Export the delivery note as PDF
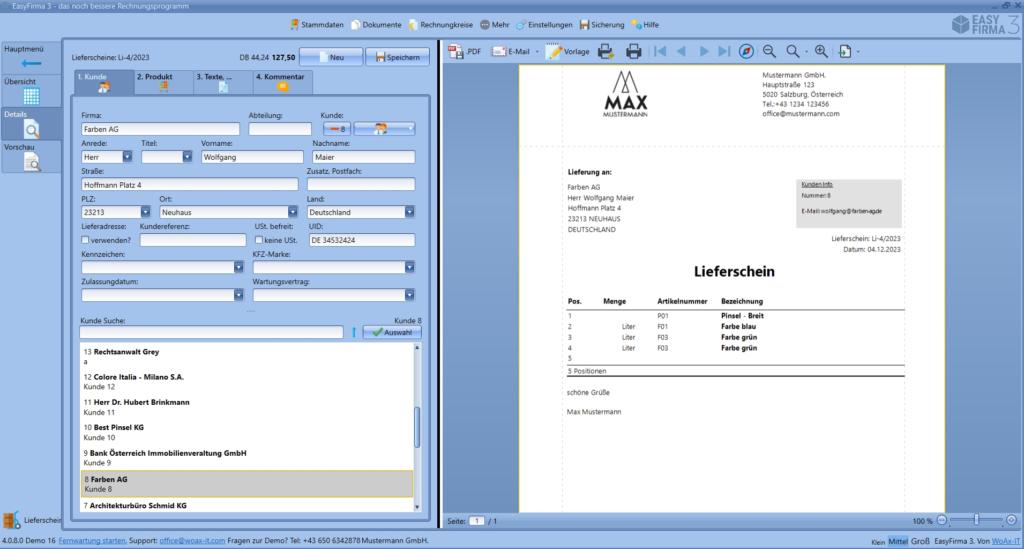 point(464,51)
